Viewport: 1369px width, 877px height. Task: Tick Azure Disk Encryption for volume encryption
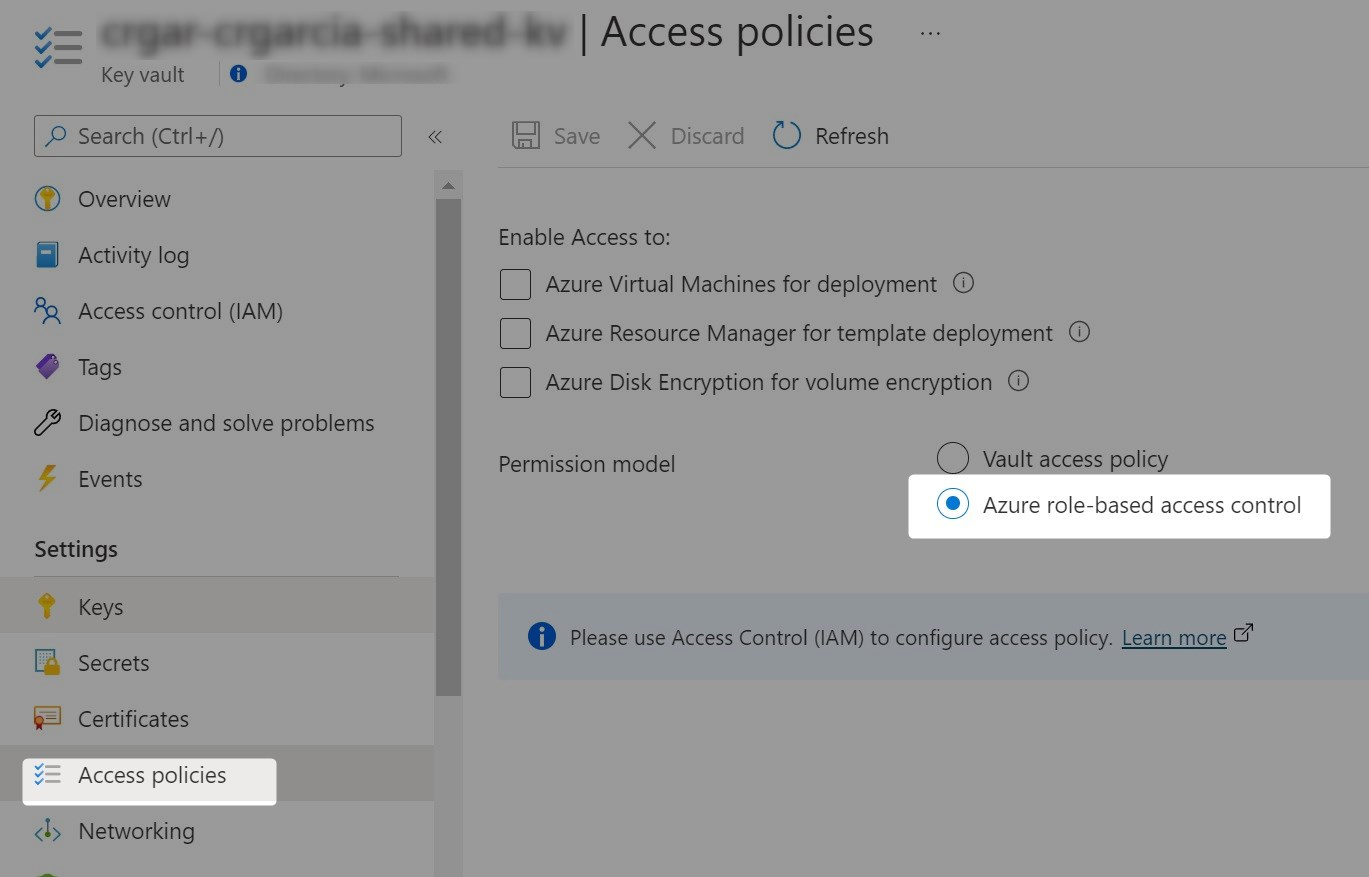515,382
